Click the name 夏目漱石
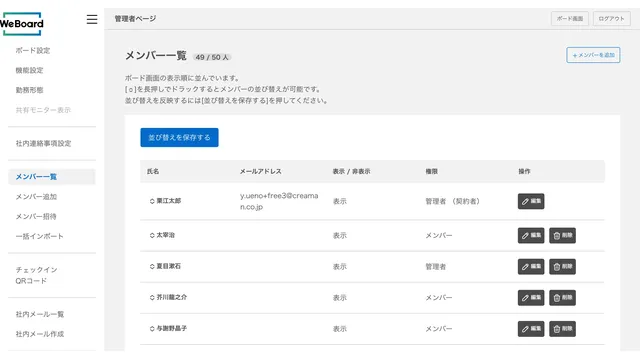This screenshot has height=360, width=640. tap(169, 266)
